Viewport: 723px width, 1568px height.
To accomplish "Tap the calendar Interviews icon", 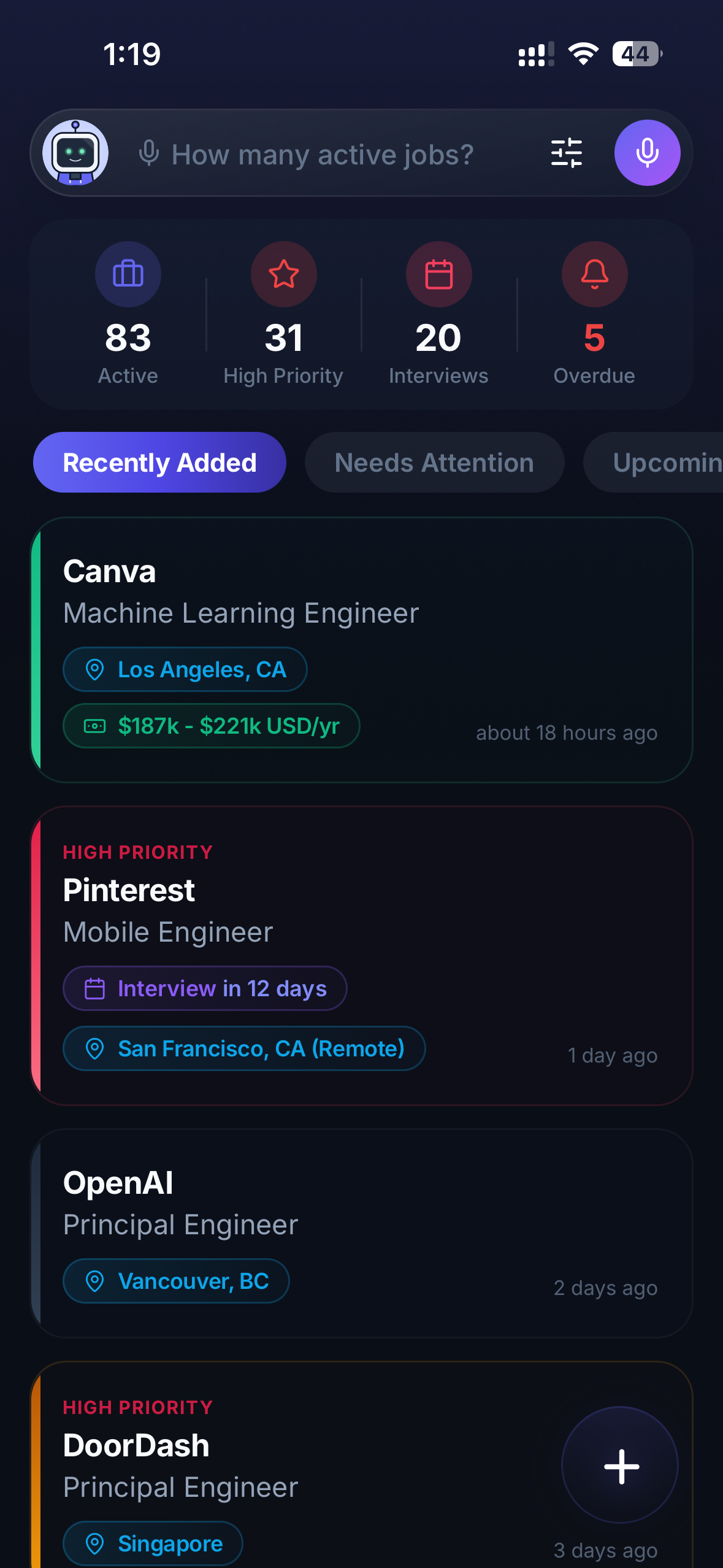I will (439, 274).
